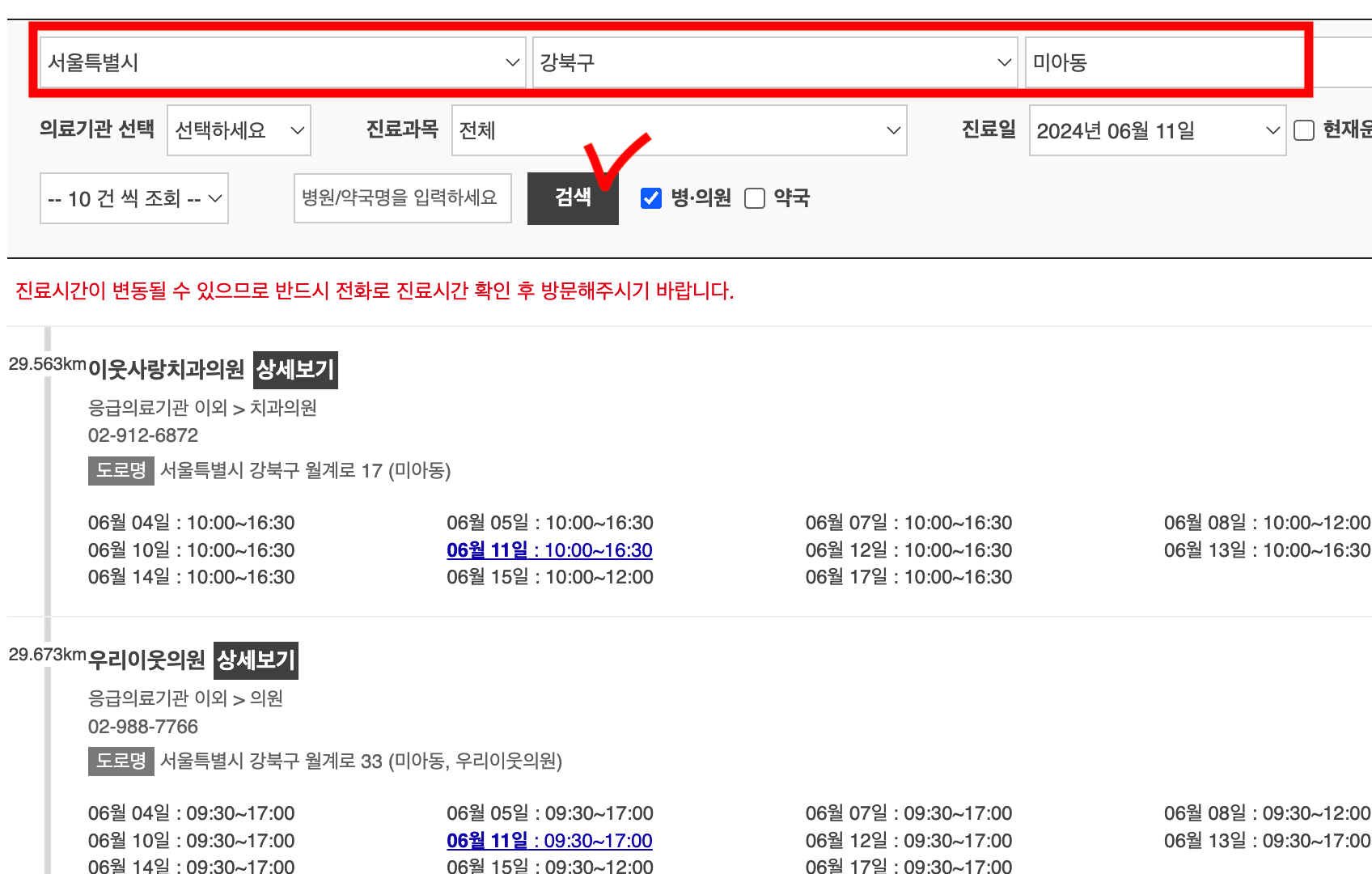The image size is (1372, 874).
Task: Select the 미아동 neighborhood field
Action: click(x=1163, y=62)
